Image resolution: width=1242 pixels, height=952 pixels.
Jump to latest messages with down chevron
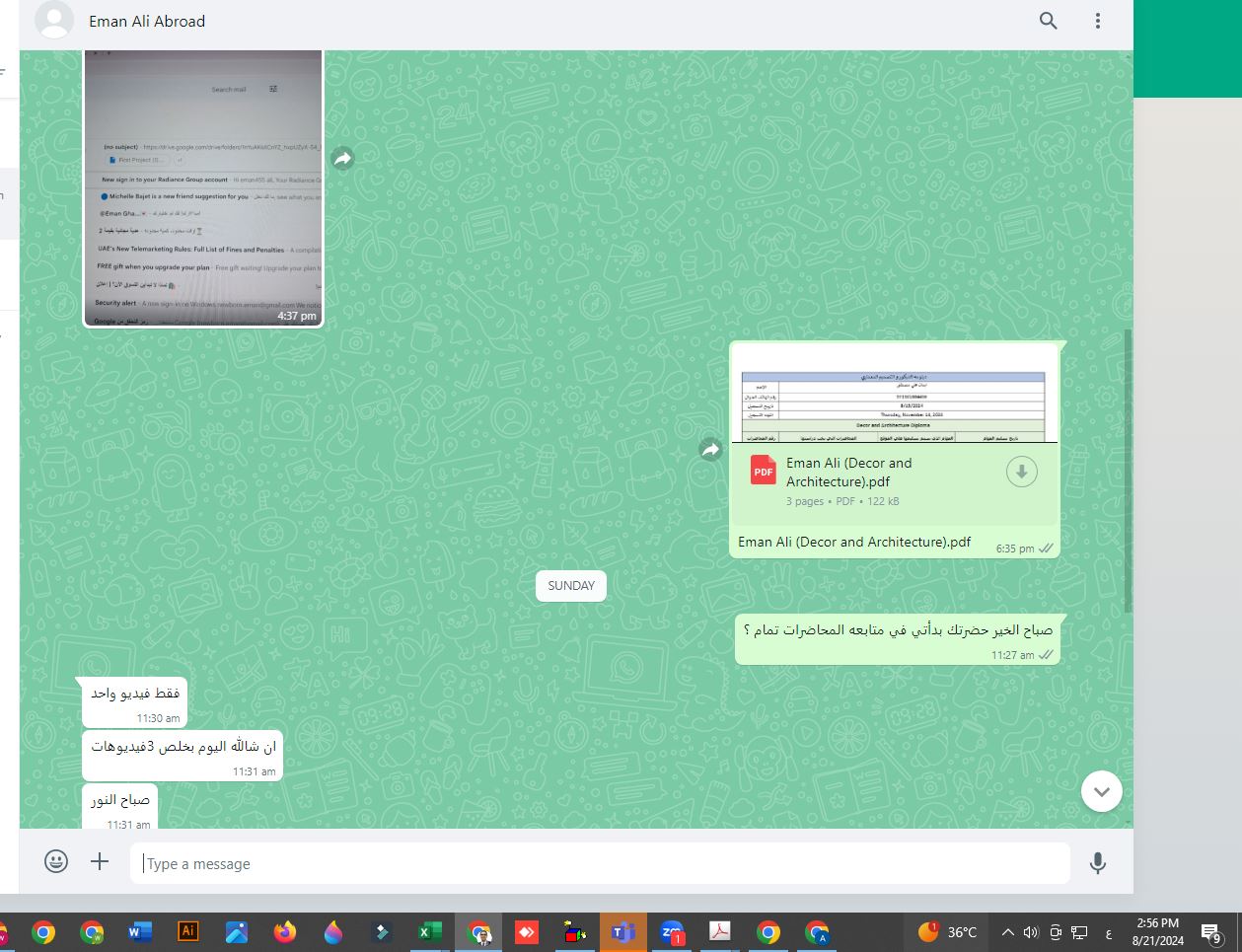pos(1101,791)
